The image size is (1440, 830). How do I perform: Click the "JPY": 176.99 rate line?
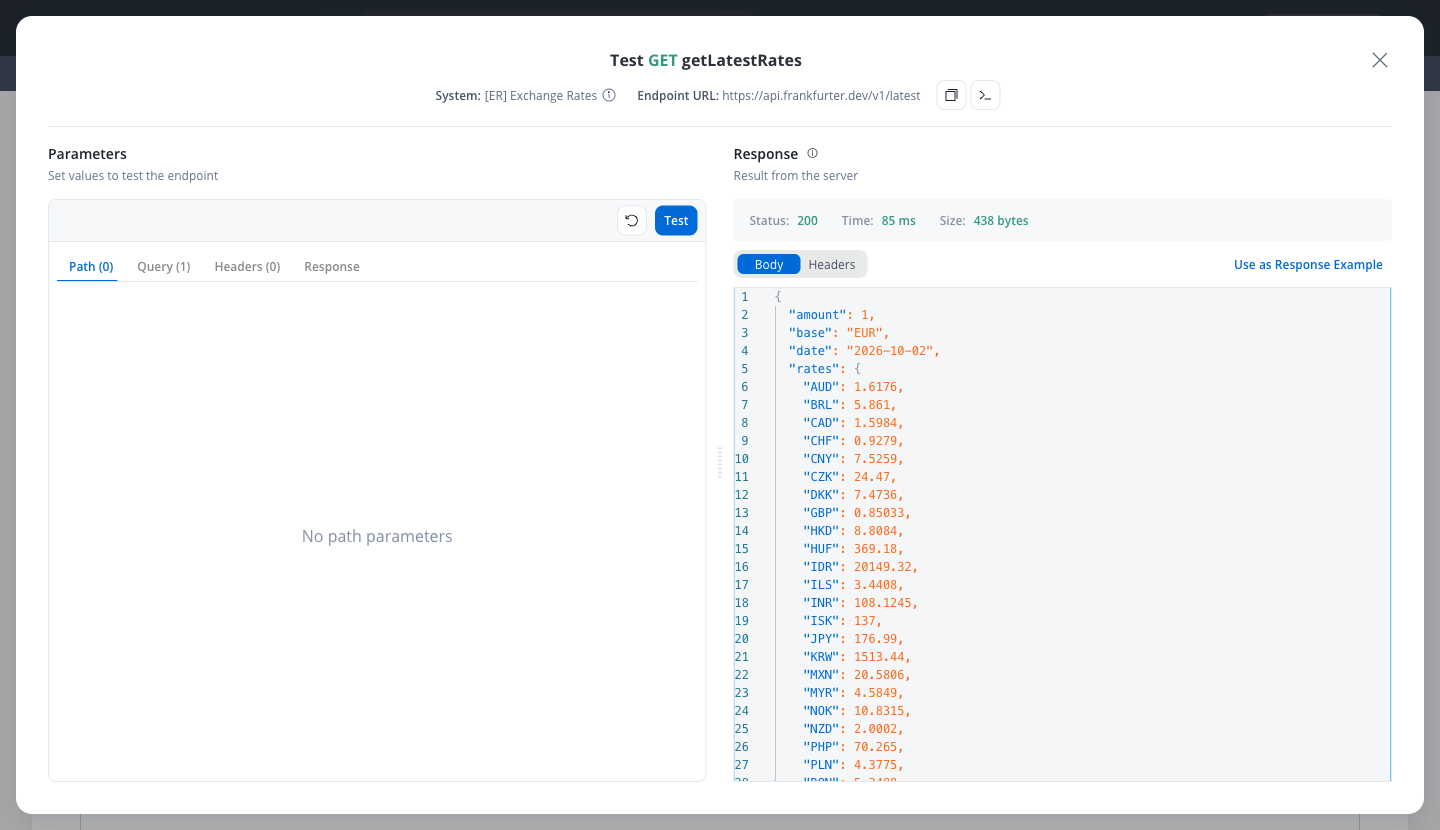click(x=853, y=639)
